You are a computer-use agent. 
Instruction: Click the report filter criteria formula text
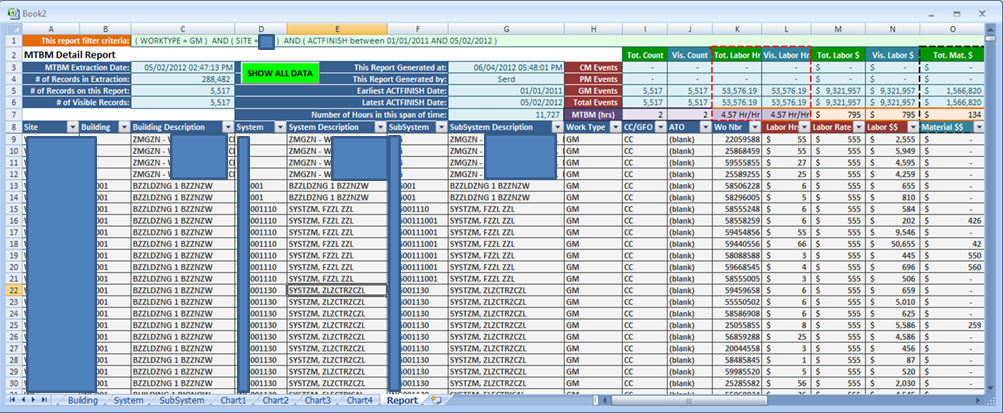pos(316,40)
